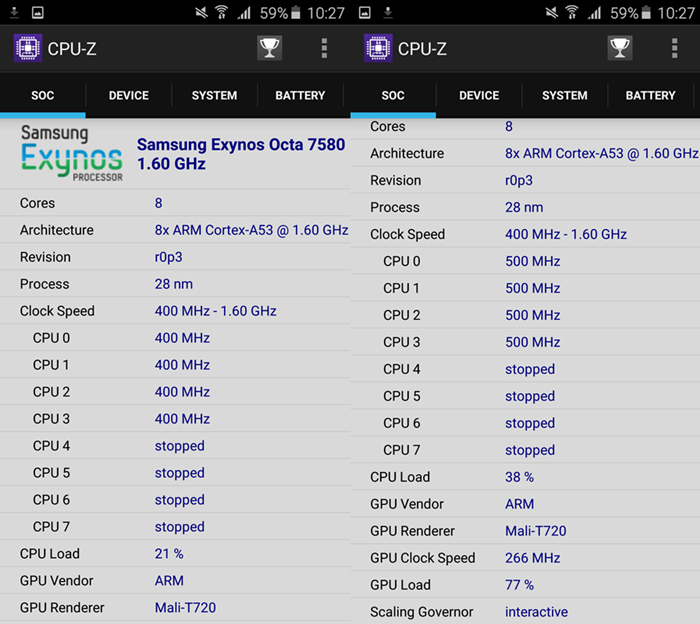
Task: Tap the download status icon in left status bar
Action: tap(14, 12)
